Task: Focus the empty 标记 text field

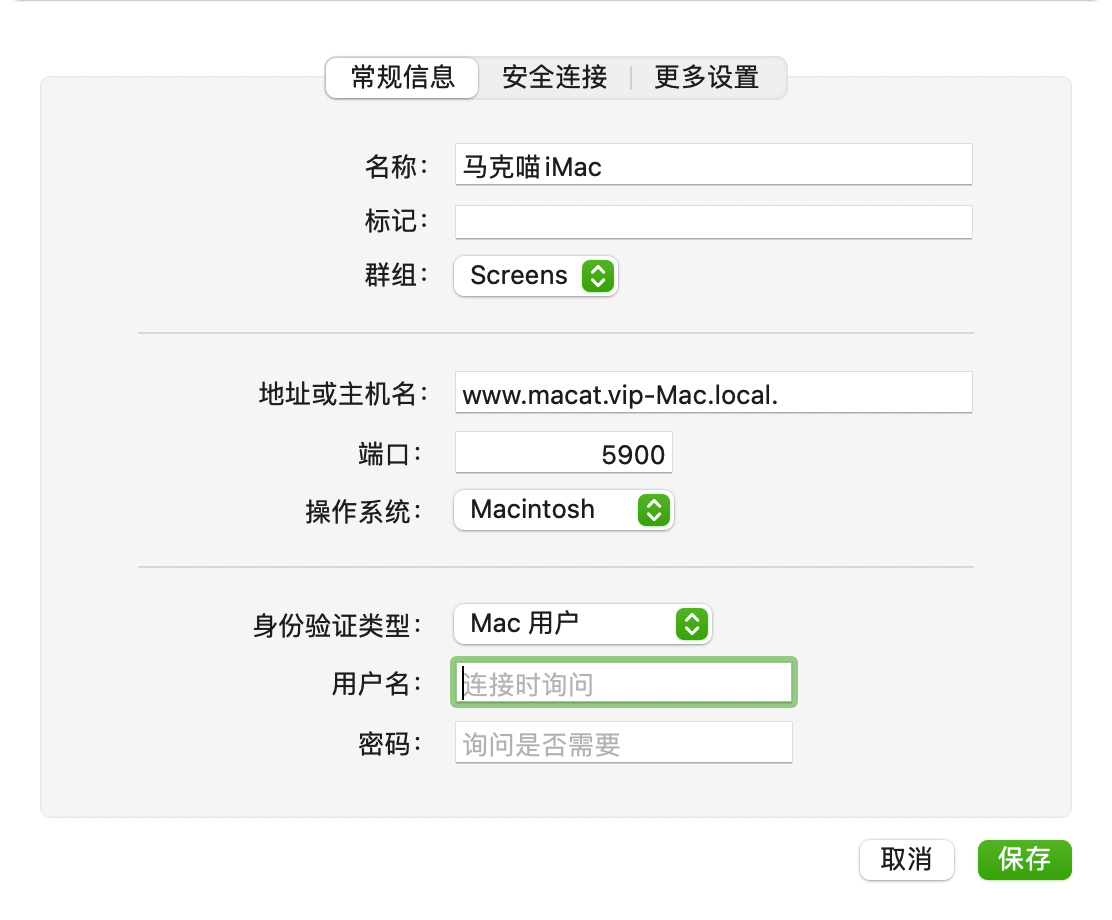Action: [713, 222]
